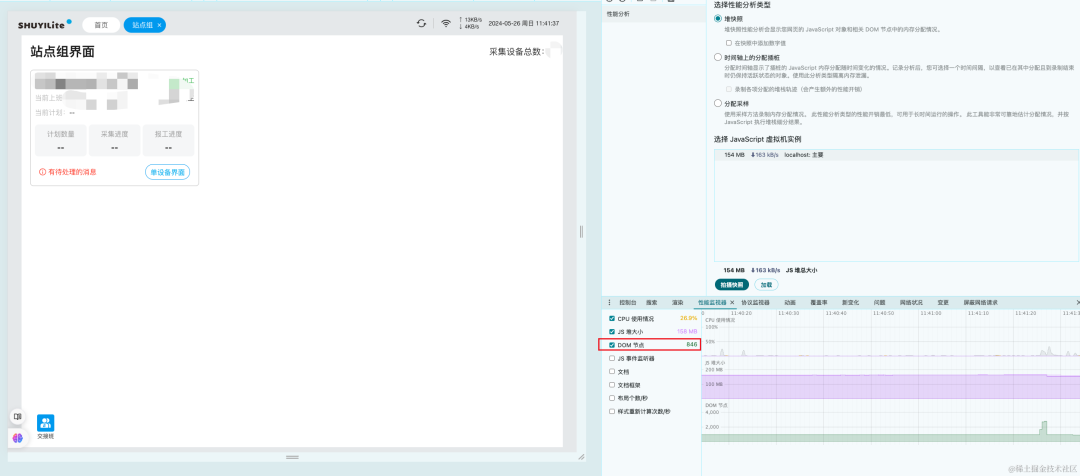1080x476 pixels.
Task: Close the 性能监视器 drawer tab
Action: (732, 302)
